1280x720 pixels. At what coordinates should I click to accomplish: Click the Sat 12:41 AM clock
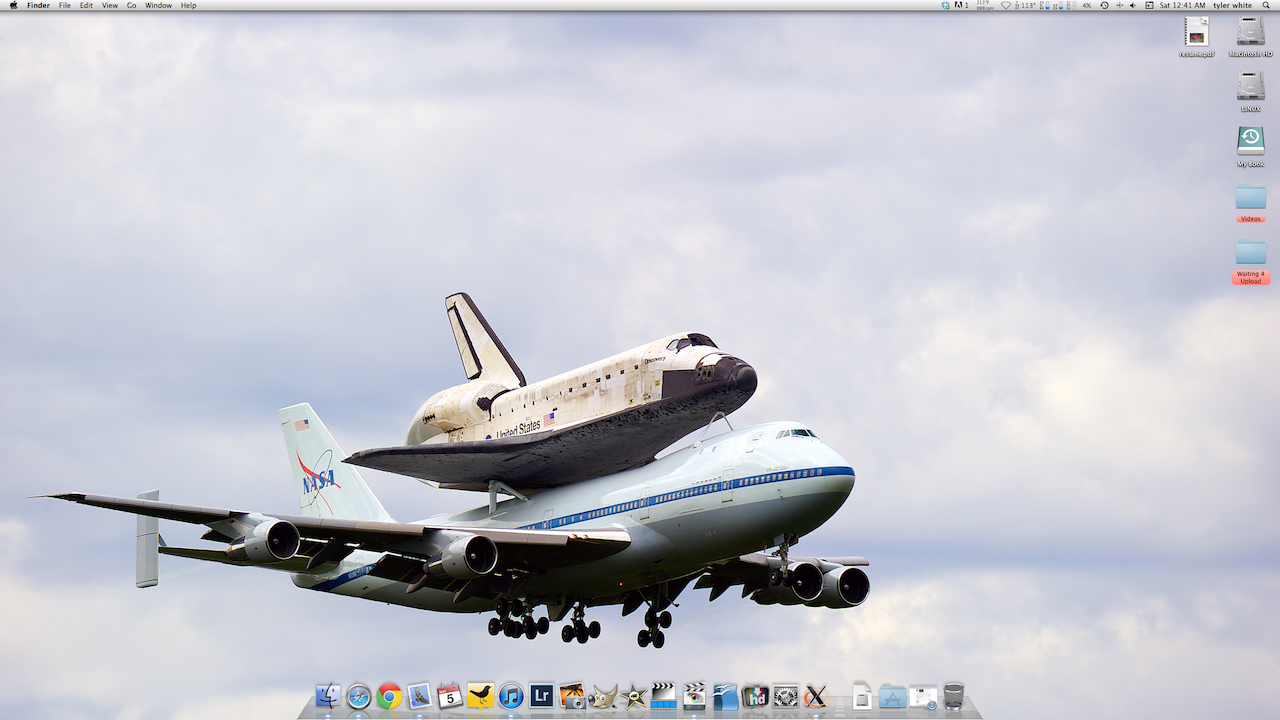point(1182,5)
